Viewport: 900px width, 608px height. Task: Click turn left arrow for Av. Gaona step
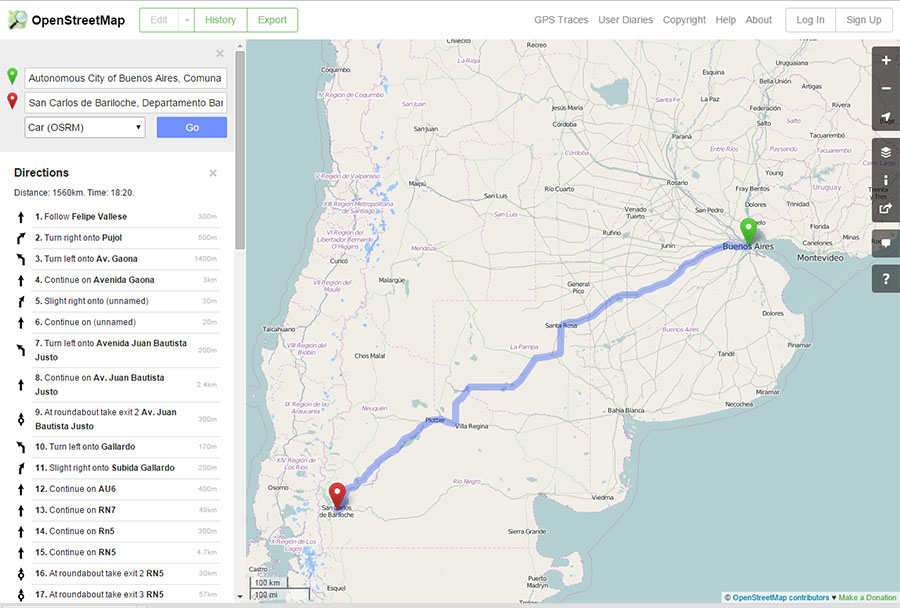pyautogui.click(x=21, y=259)
